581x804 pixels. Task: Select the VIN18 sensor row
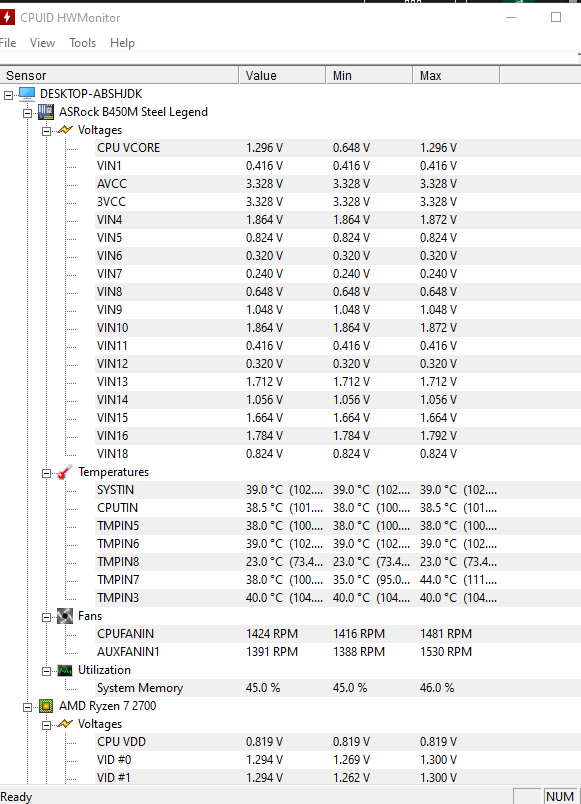tap(338, 454)
